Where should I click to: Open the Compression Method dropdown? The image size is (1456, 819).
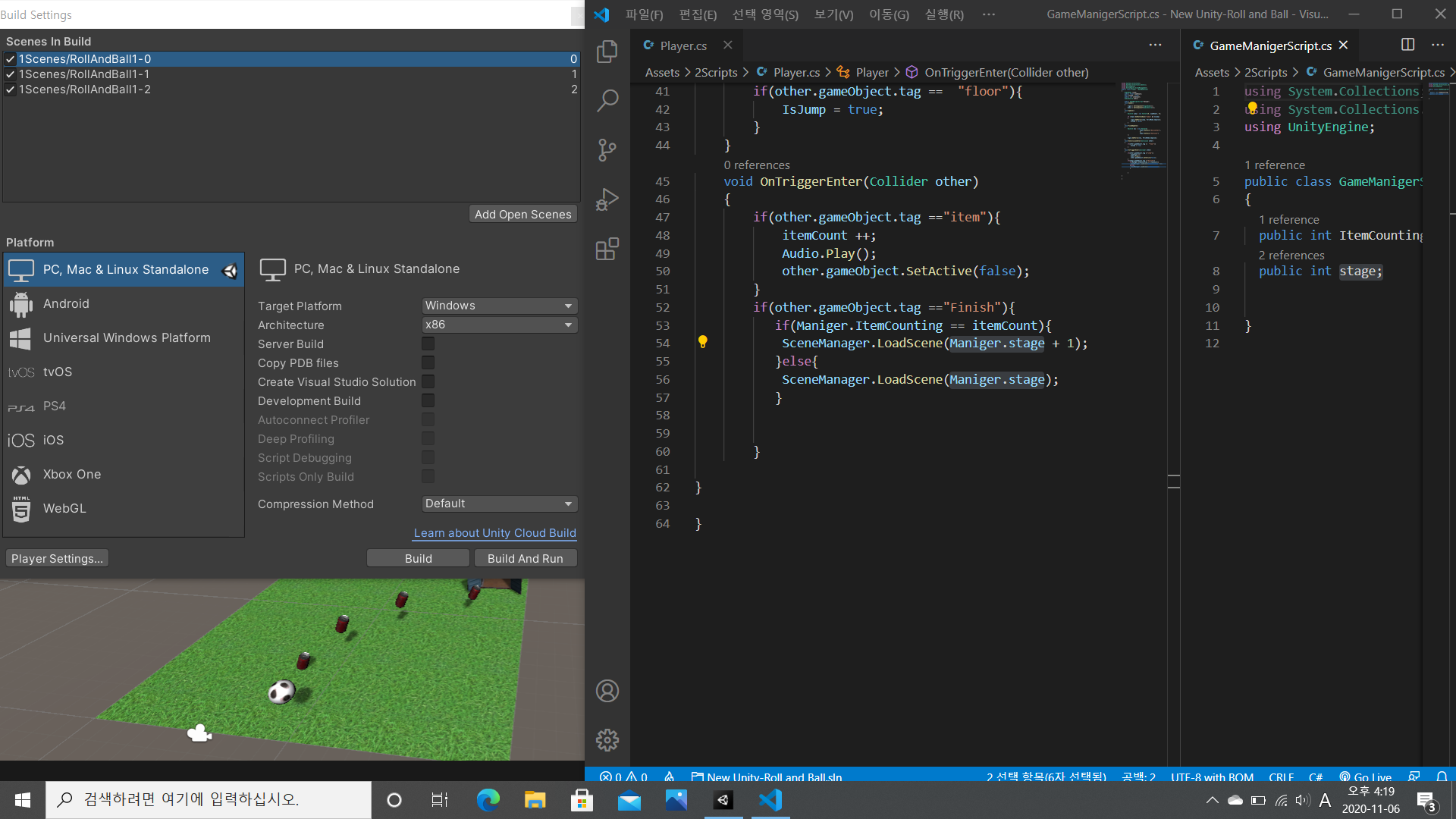499,504
